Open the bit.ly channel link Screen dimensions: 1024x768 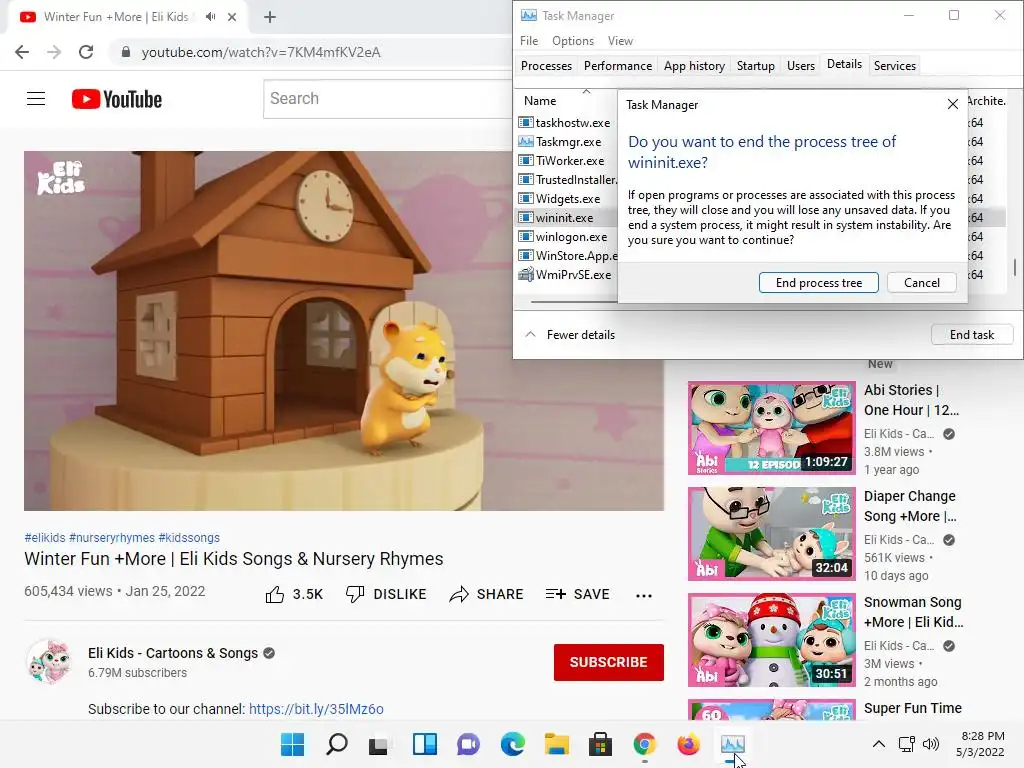pyautogui.click(x=316, y=709)
